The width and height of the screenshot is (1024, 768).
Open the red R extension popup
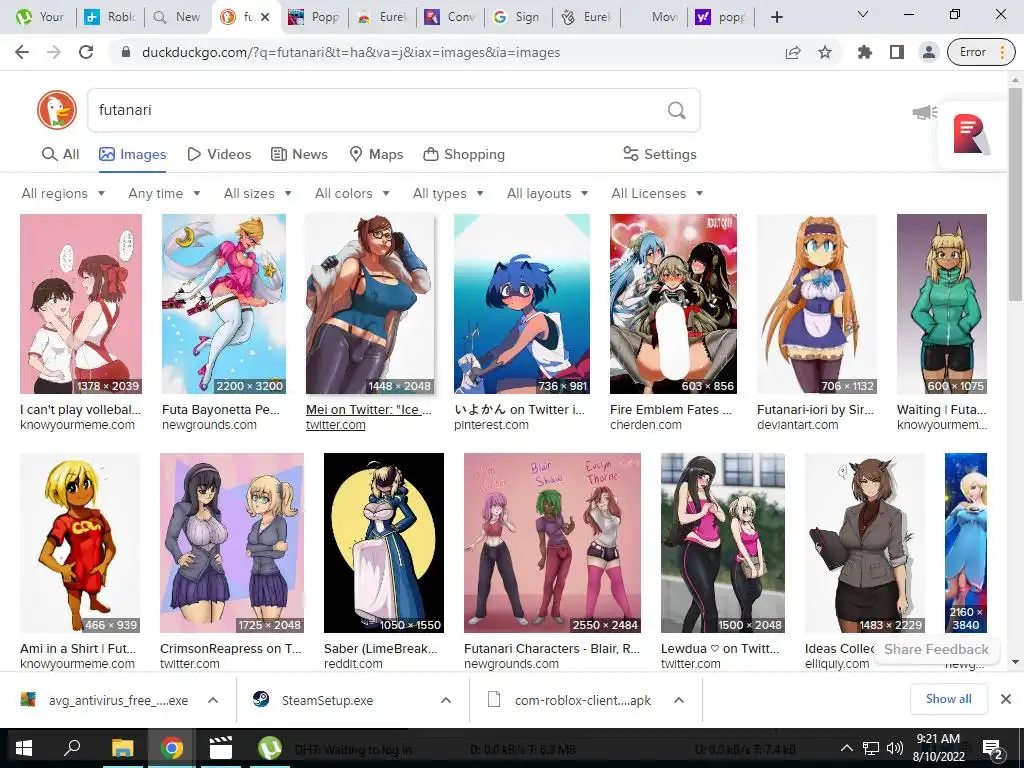pyautogui.click(x=971, y=134)
